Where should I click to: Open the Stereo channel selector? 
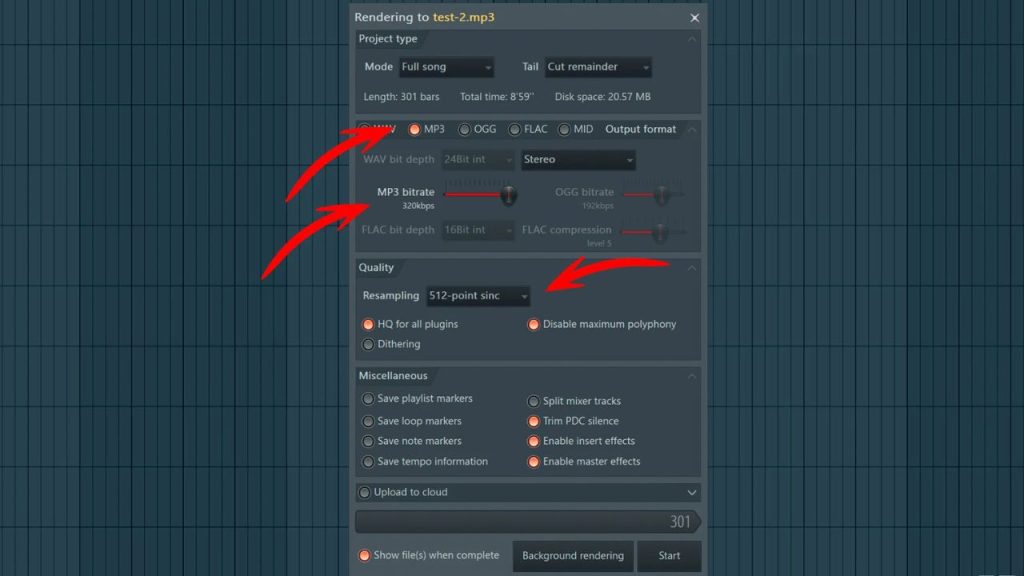point(578,160)
